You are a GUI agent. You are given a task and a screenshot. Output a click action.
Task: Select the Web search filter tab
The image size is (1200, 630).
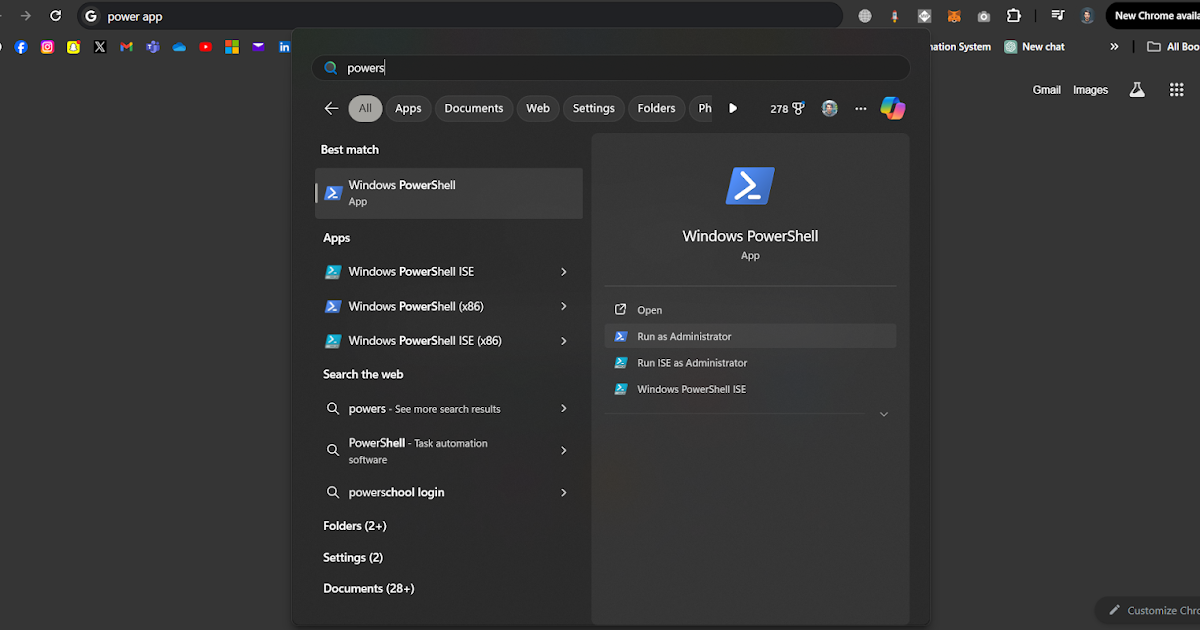(x=538, y=109)
